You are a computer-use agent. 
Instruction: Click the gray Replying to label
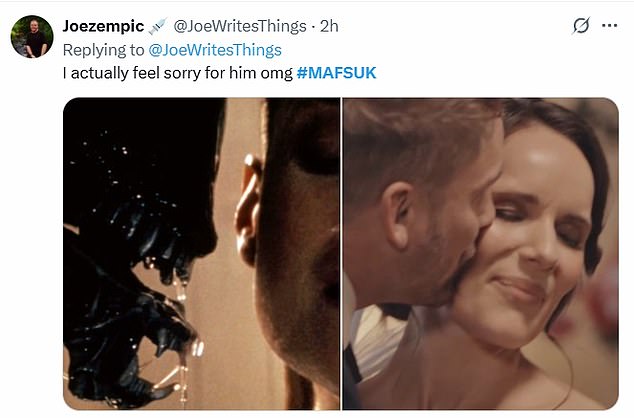[103, 49]
